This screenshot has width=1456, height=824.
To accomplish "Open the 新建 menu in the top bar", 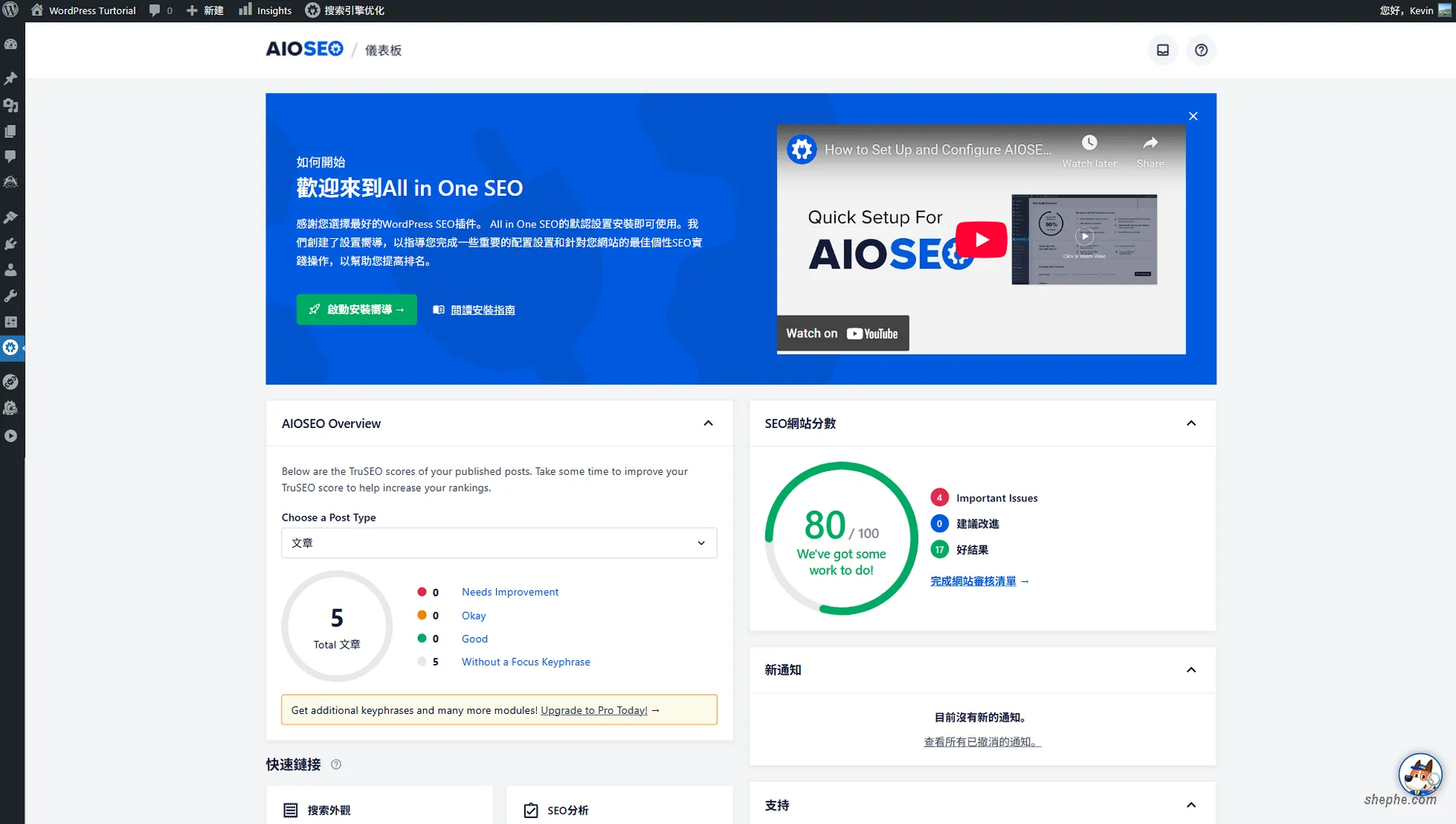I will 205,10.
